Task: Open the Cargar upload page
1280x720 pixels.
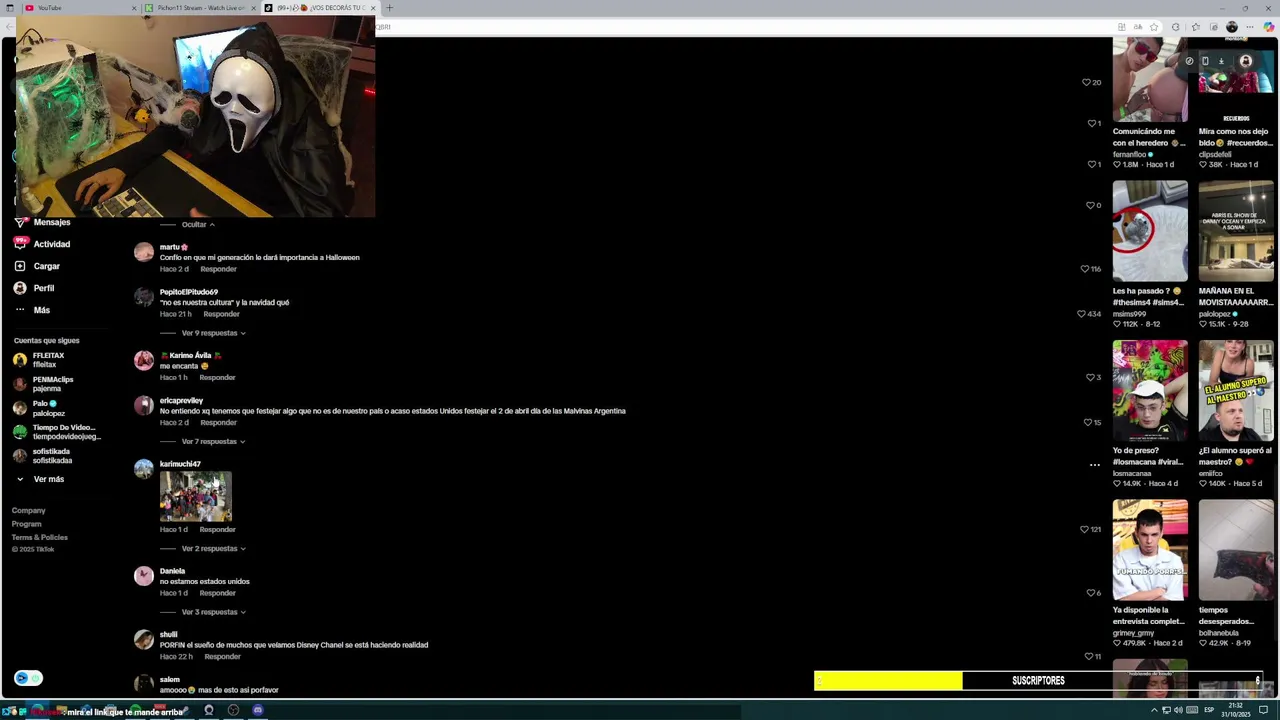Action: (37, 266)
